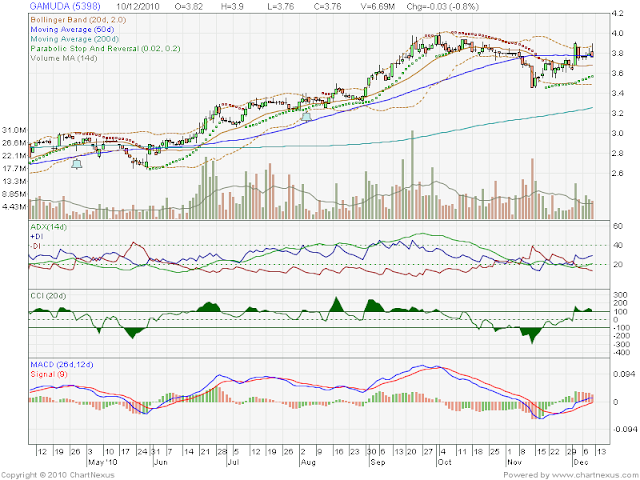This screenshot has height=480, width=640.
Task: Click the volume value V=6.69M
Action: coord(378,7)
